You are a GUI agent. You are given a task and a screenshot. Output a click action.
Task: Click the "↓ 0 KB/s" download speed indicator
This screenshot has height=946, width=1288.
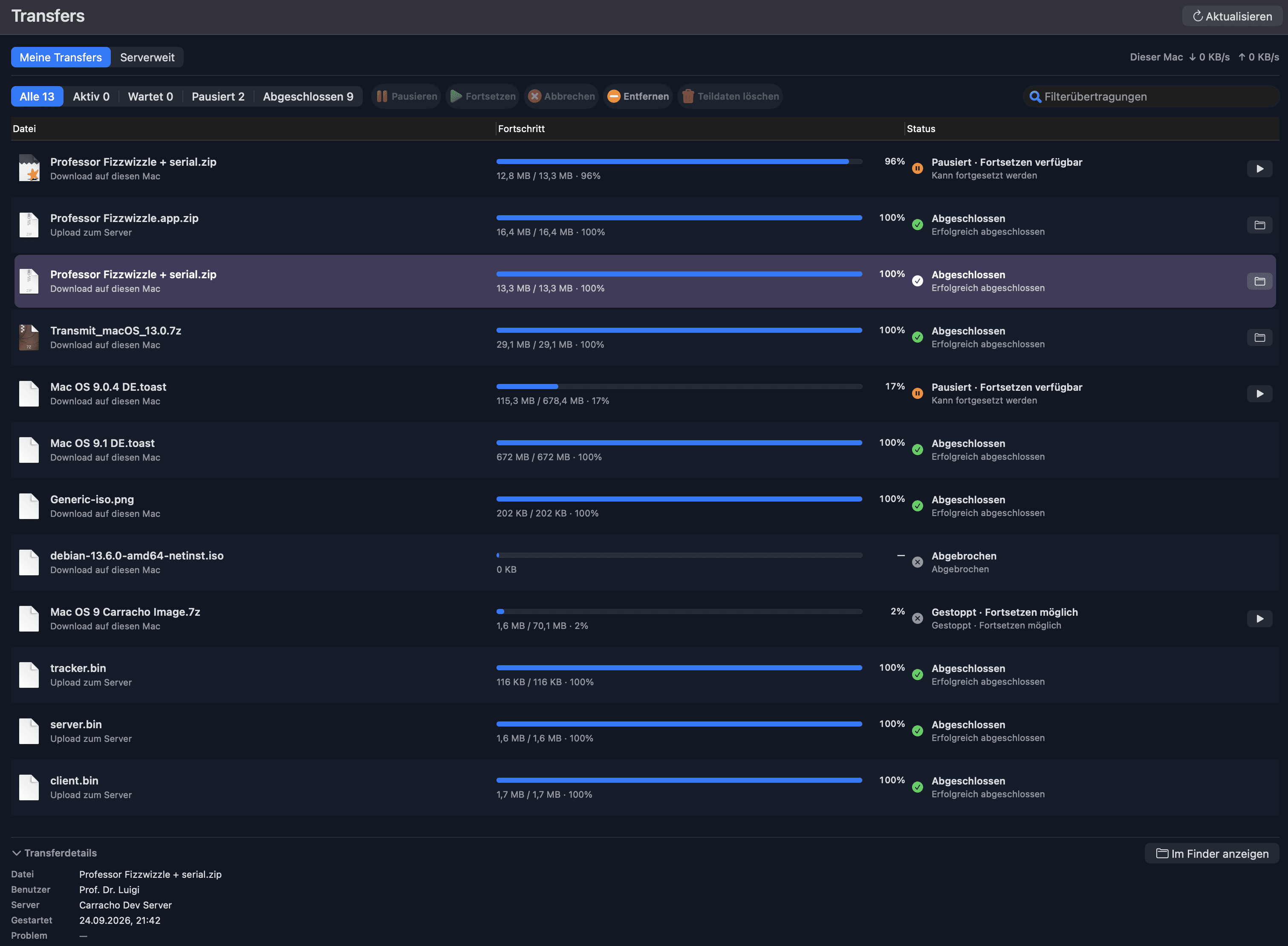[1209, 57]
